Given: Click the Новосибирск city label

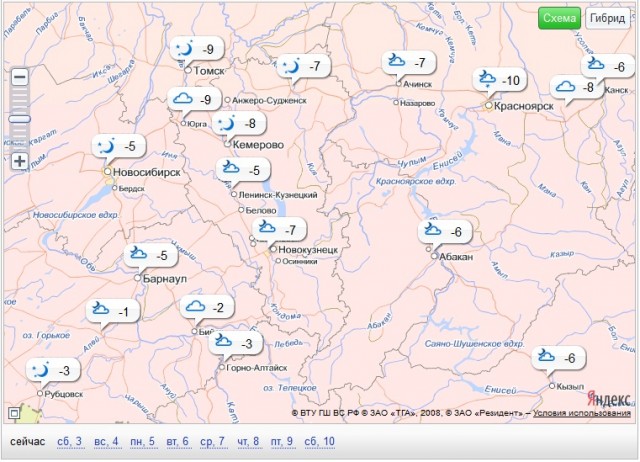Looking at the screenshot, I should (x=147, y=172).
